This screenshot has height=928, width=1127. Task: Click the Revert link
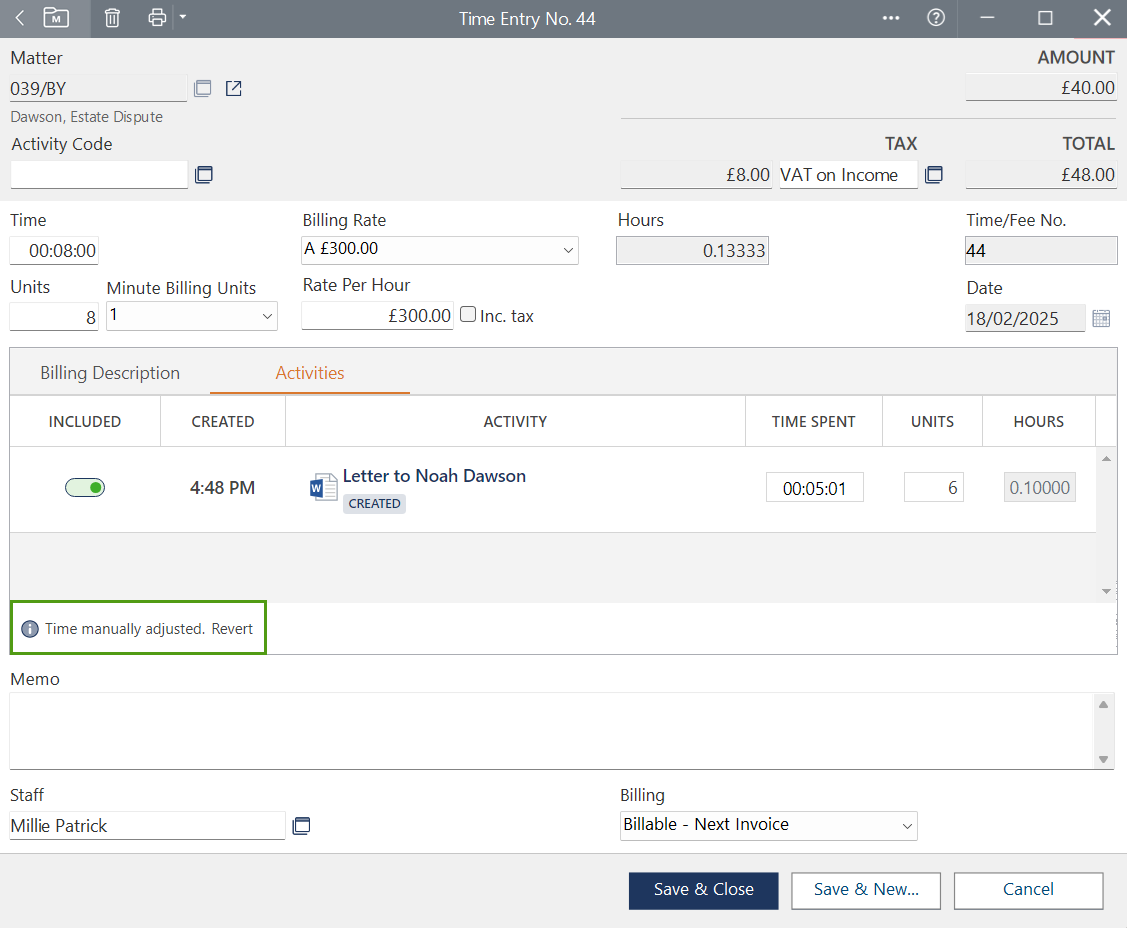(x=232, y=629)
